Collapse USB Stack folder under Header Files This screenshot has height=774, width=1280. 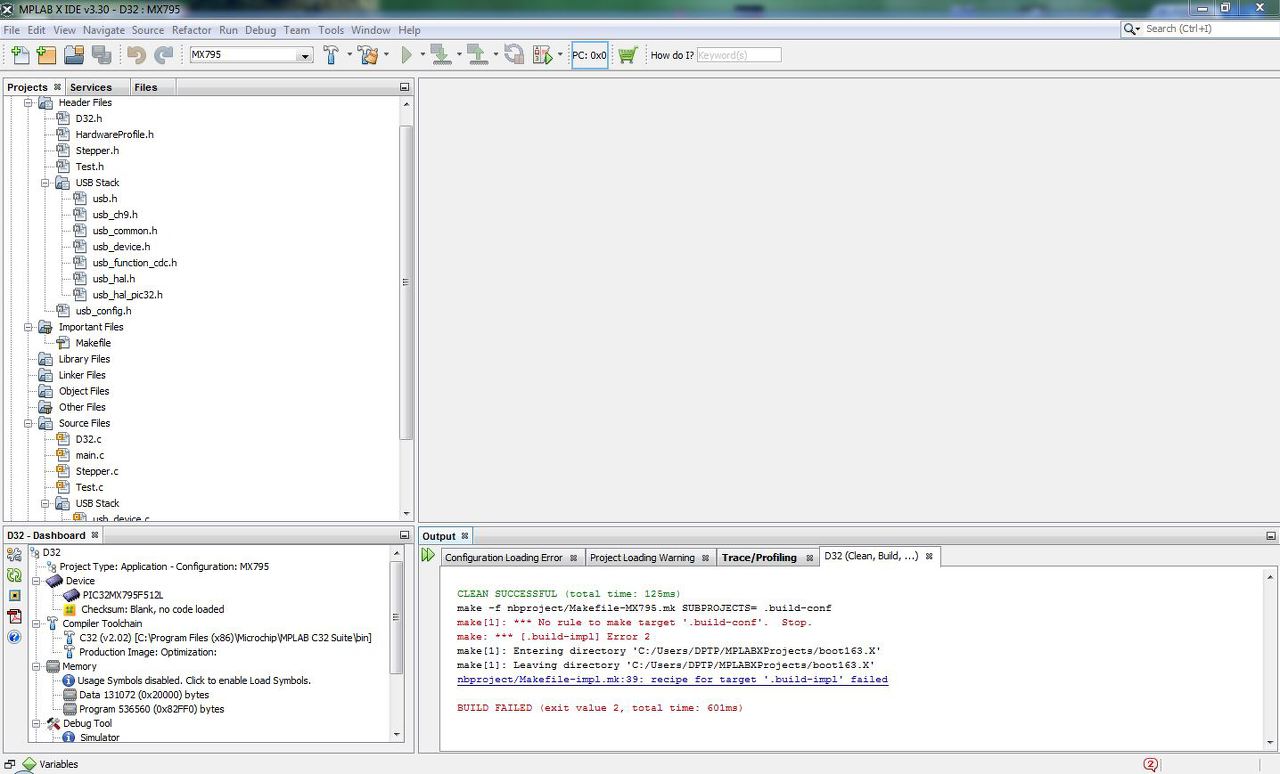tap(46, 183)
